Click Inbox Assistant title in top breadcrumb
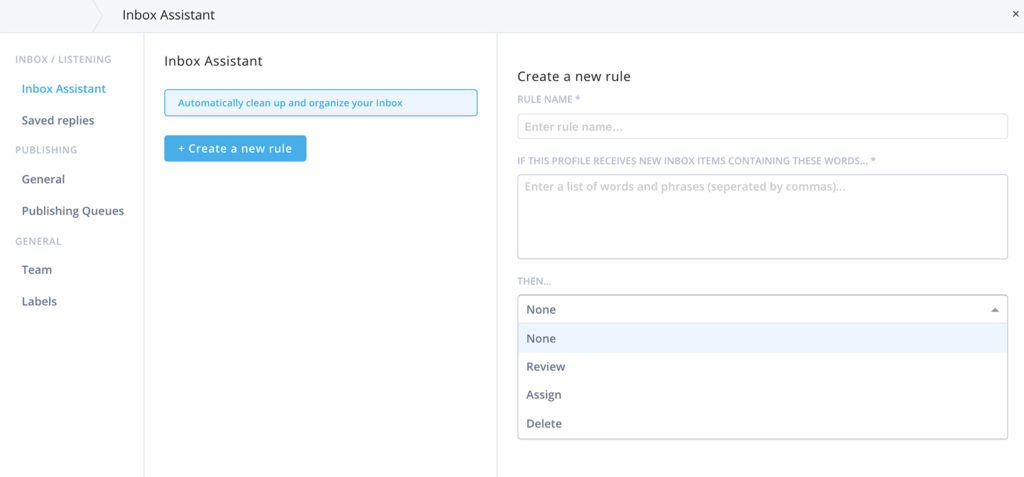The height and width of the screenshot is (477, 1024). click(x=168, y=15)
